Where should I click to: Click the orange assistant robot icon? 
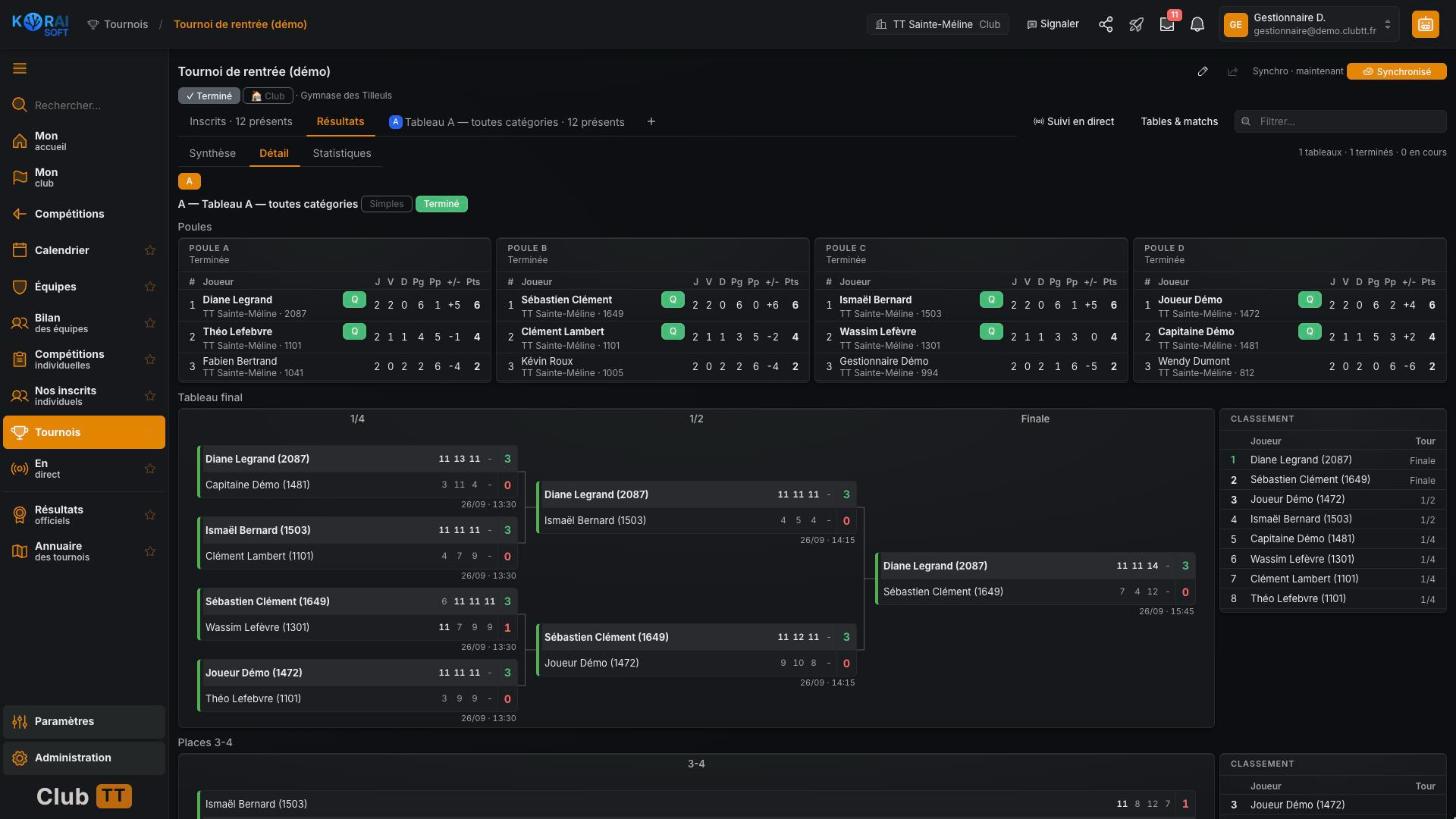1425,24
